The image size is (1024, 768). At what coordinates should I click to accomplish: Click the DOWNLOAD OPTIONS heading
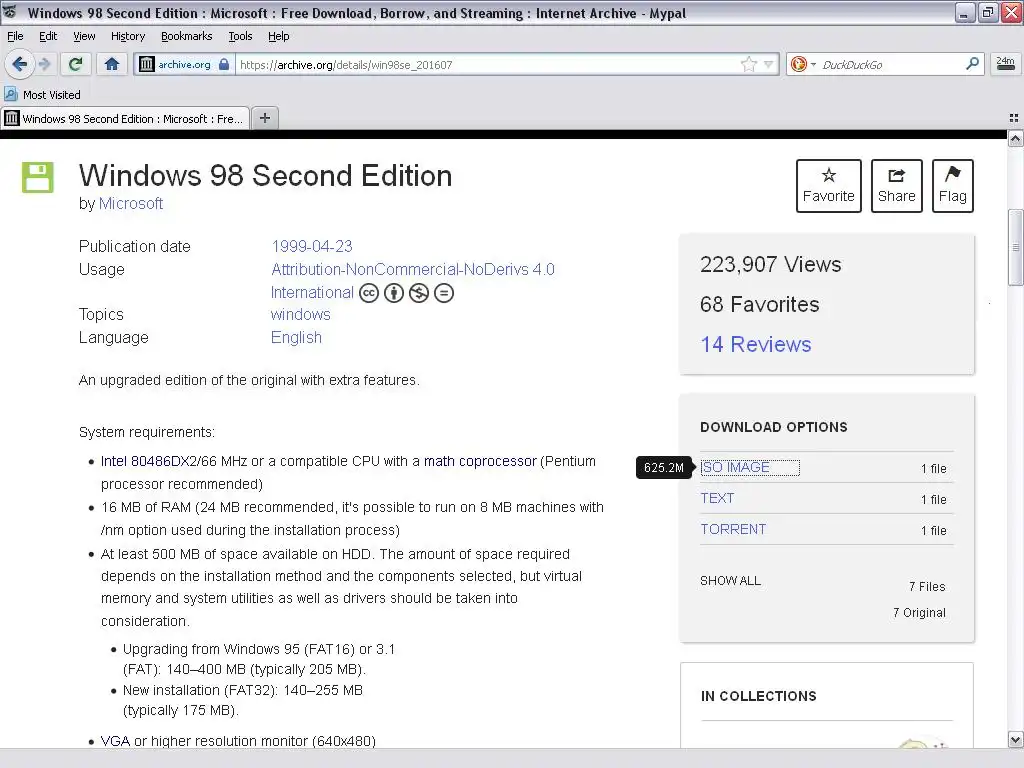coord(774,427)
